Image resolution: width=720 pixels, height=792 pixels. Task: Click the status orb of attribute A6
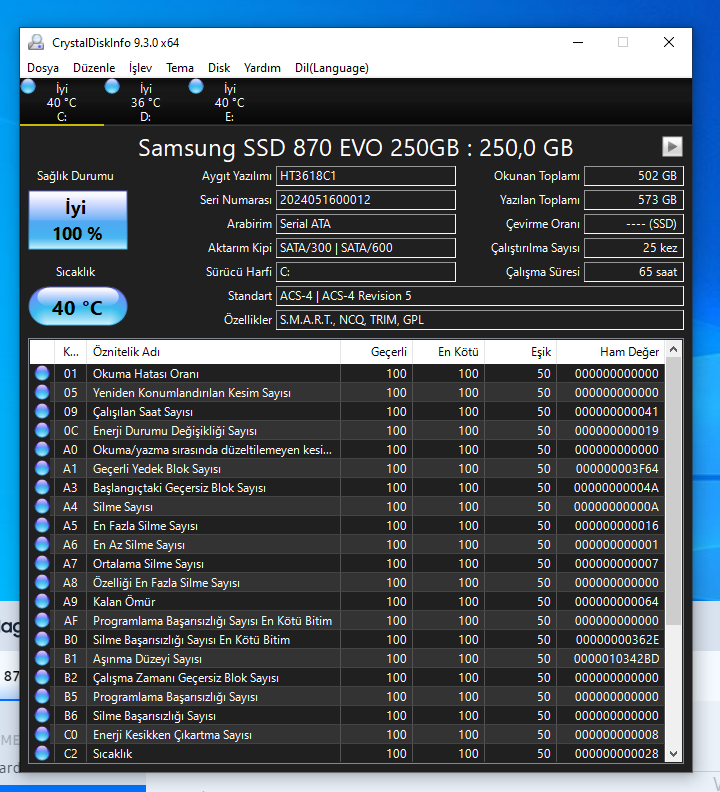[x=42, y=544]
